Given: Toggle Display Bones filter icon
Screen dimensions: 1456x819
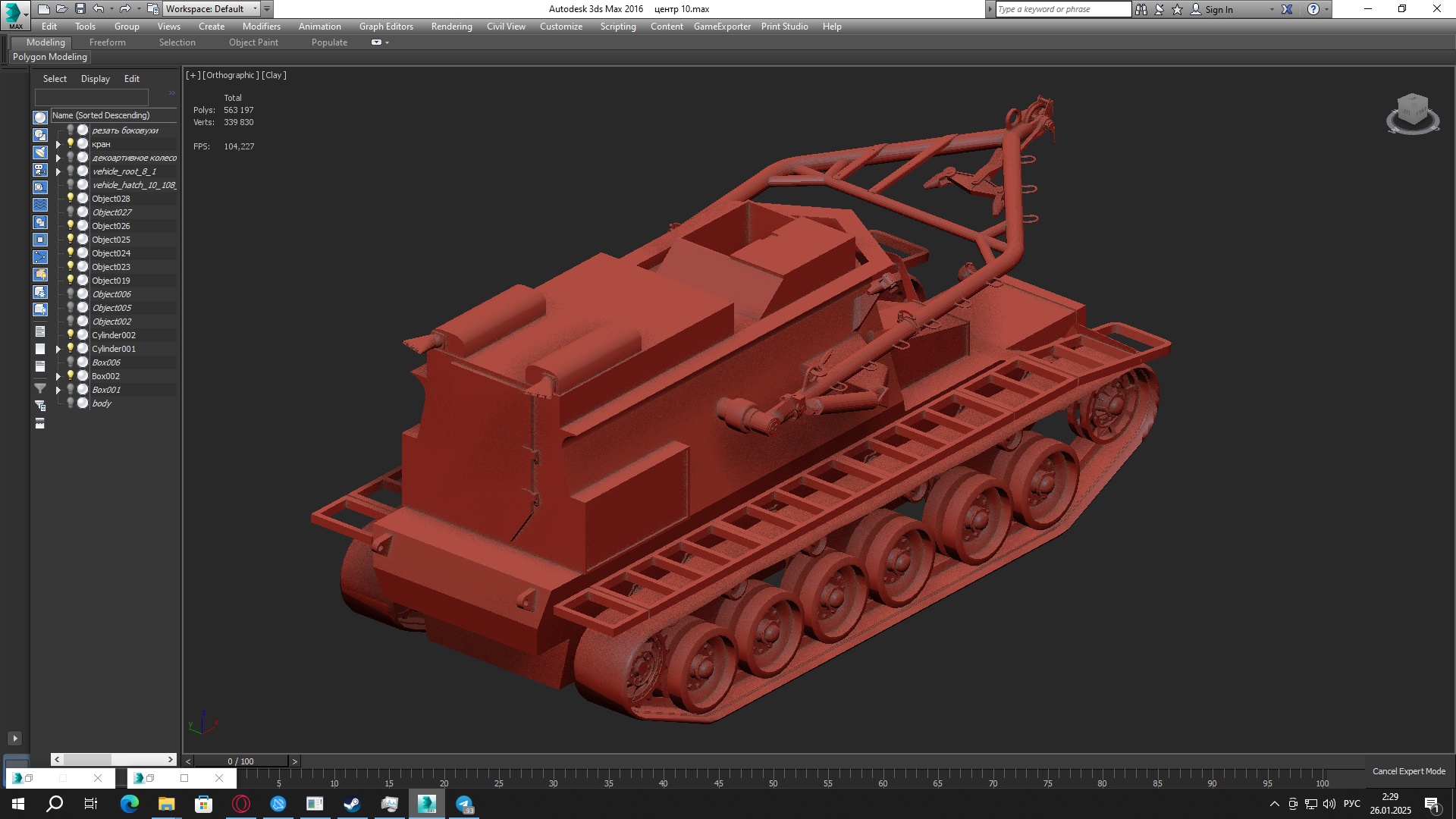Looking at the screenshot, I should point(40,257).
